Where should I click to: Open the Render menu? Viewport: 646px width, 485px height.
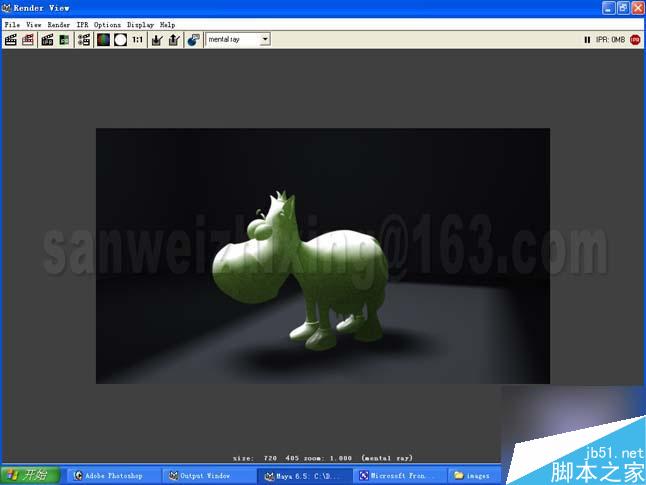pos(59,25)
